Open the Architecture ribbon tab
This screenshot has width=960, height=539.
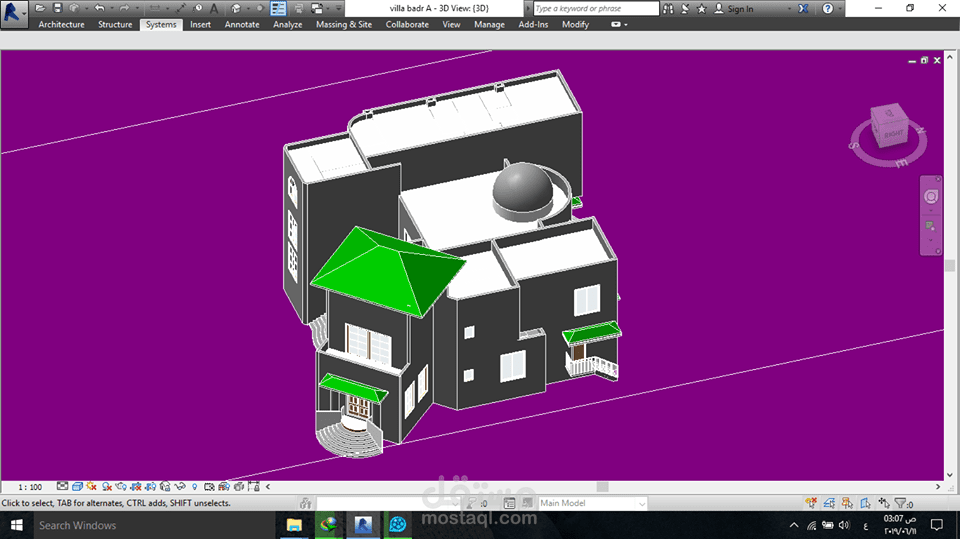point(61,24)
